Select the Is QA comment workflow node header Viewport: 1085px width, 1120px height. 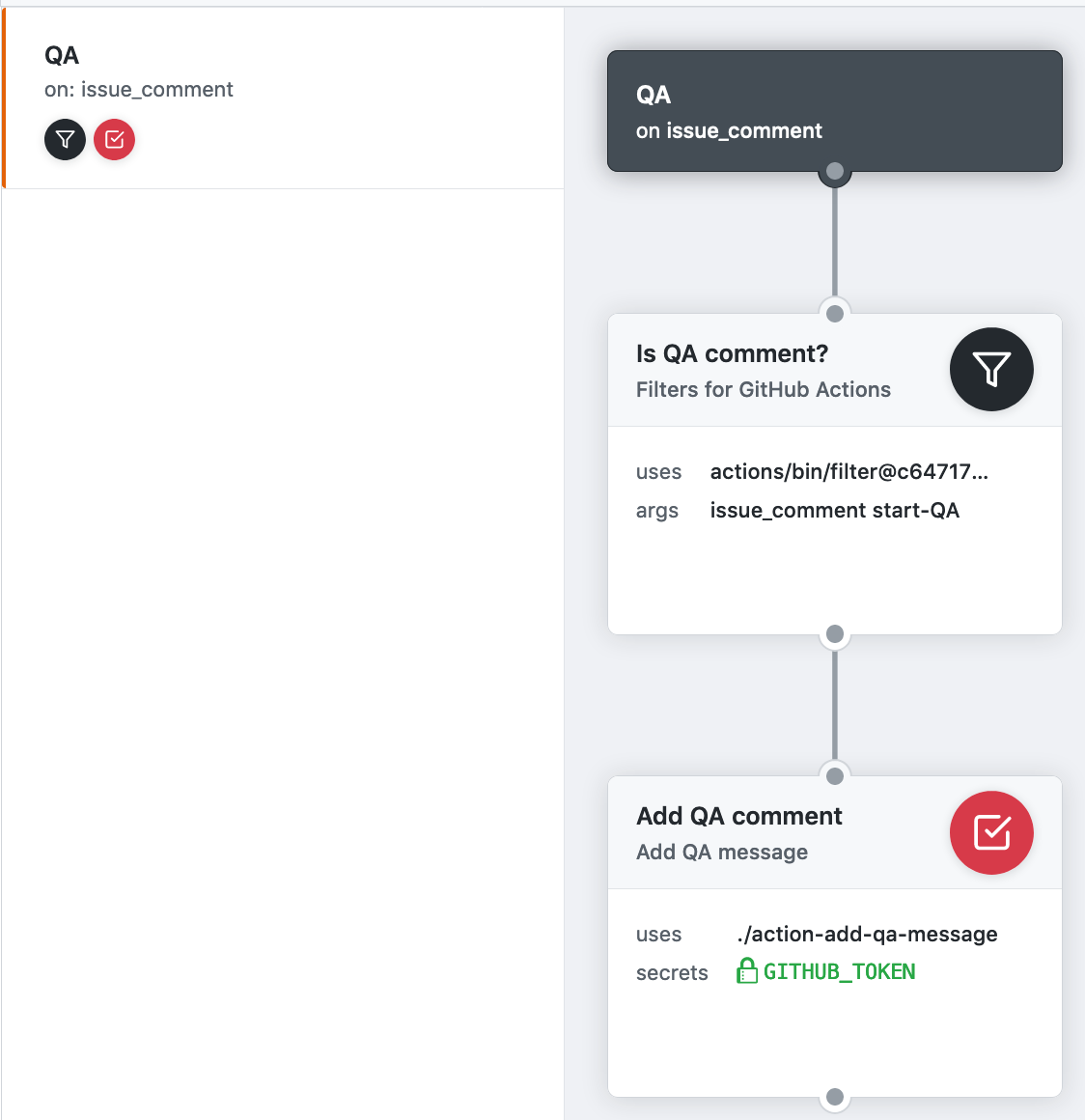tap(732, 353)
